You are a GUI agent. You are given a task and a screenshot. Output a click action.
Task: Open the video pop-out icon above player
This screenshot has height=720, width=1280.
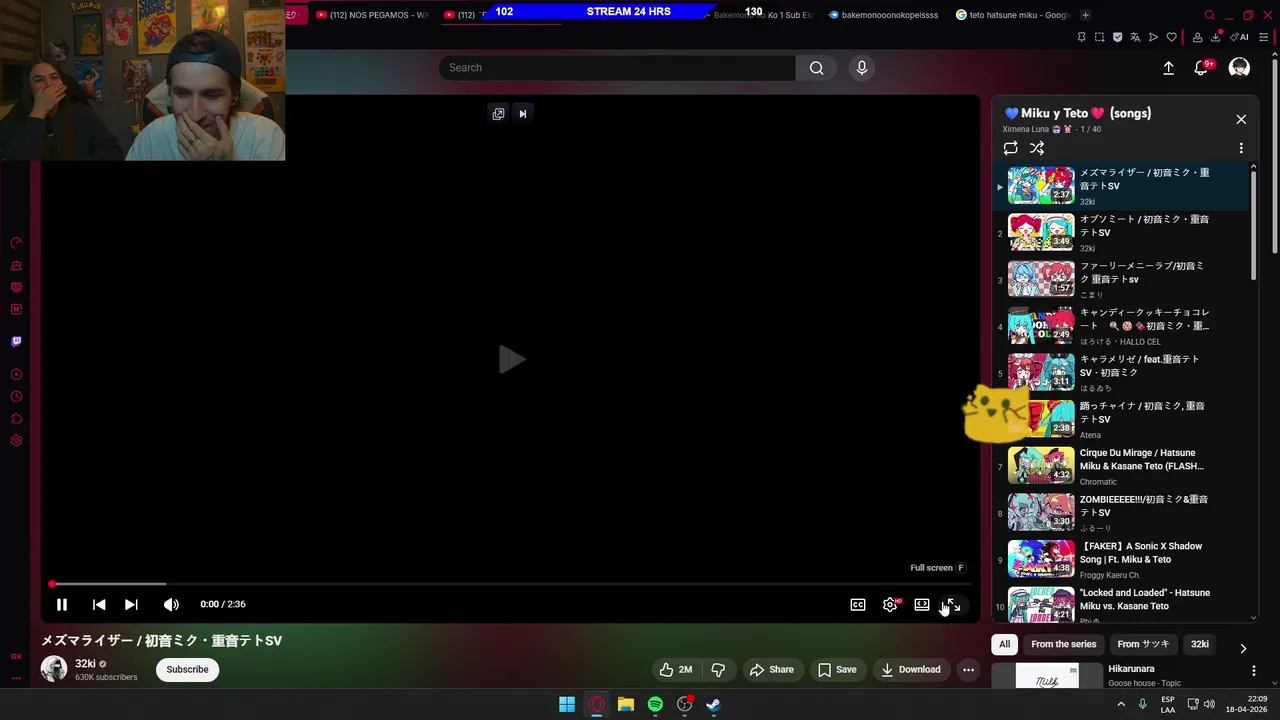(498, 114)
